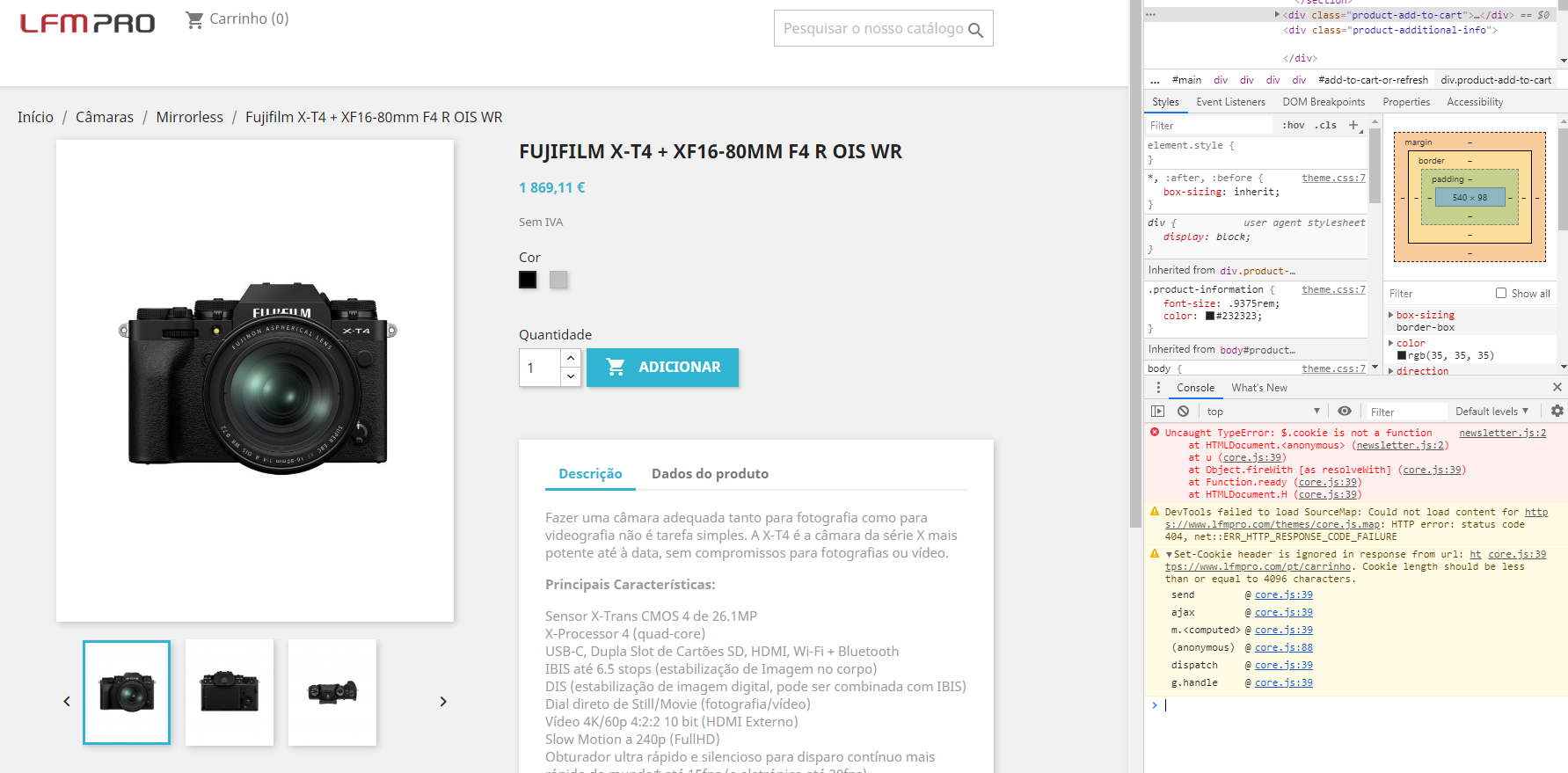Go to Início breadcrumb link
Screen dimensions: 1568x773
35,117
